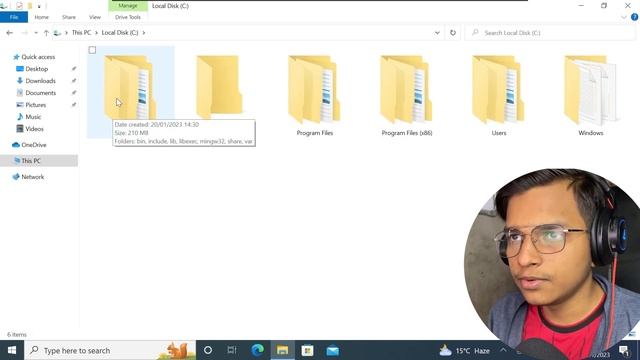The image size is (640, 360).
Task: Click the Search Local Disk (C:) field
Action: (x=550, y=33)
